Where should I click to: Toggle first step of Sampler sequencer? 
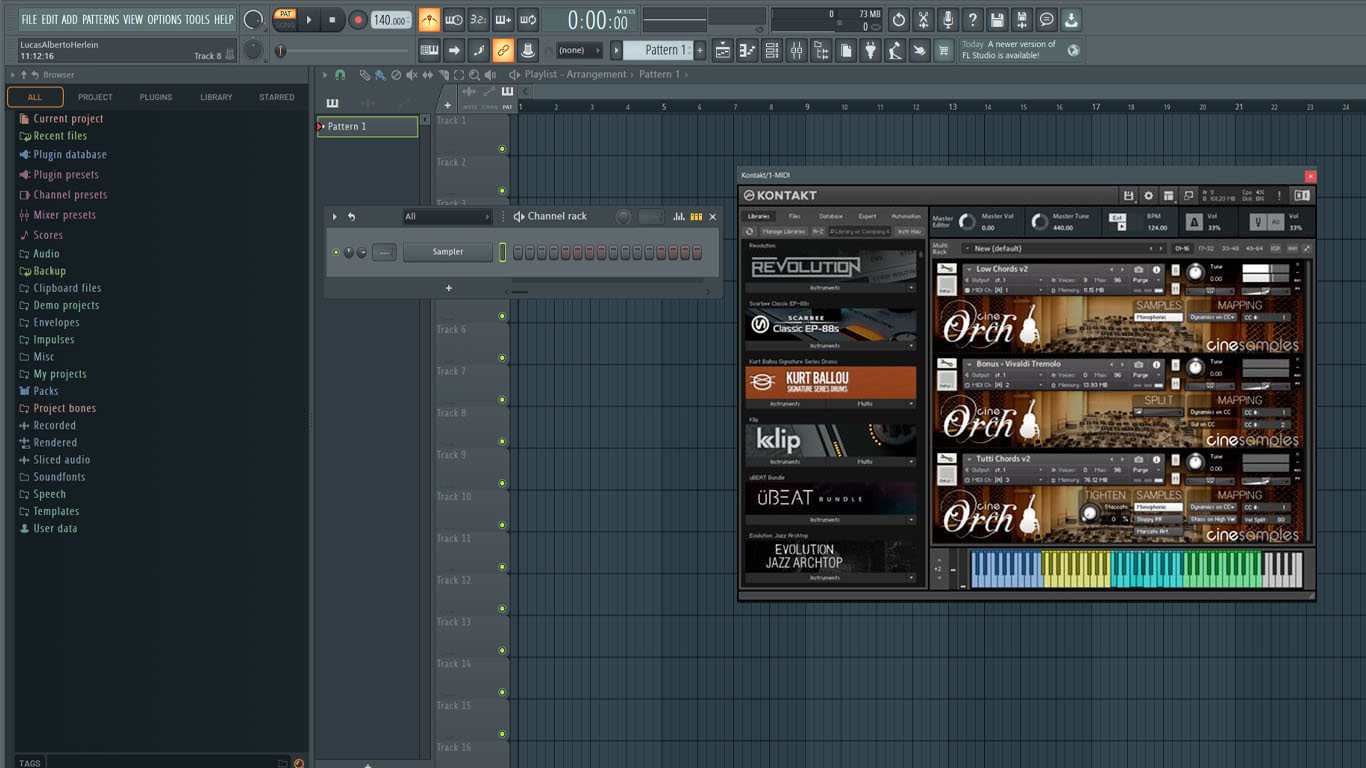tap(518, 252)
